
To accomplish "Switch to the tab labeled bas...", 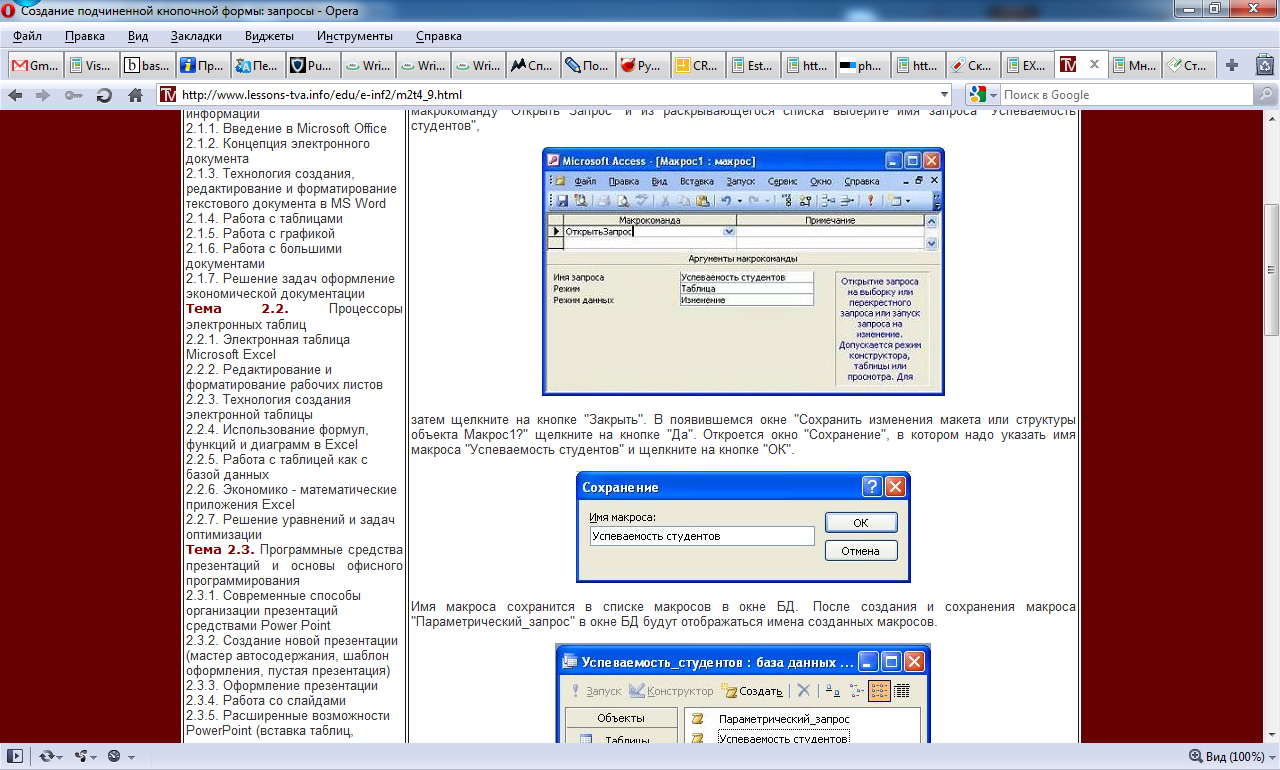I will [x=147, y=66].
